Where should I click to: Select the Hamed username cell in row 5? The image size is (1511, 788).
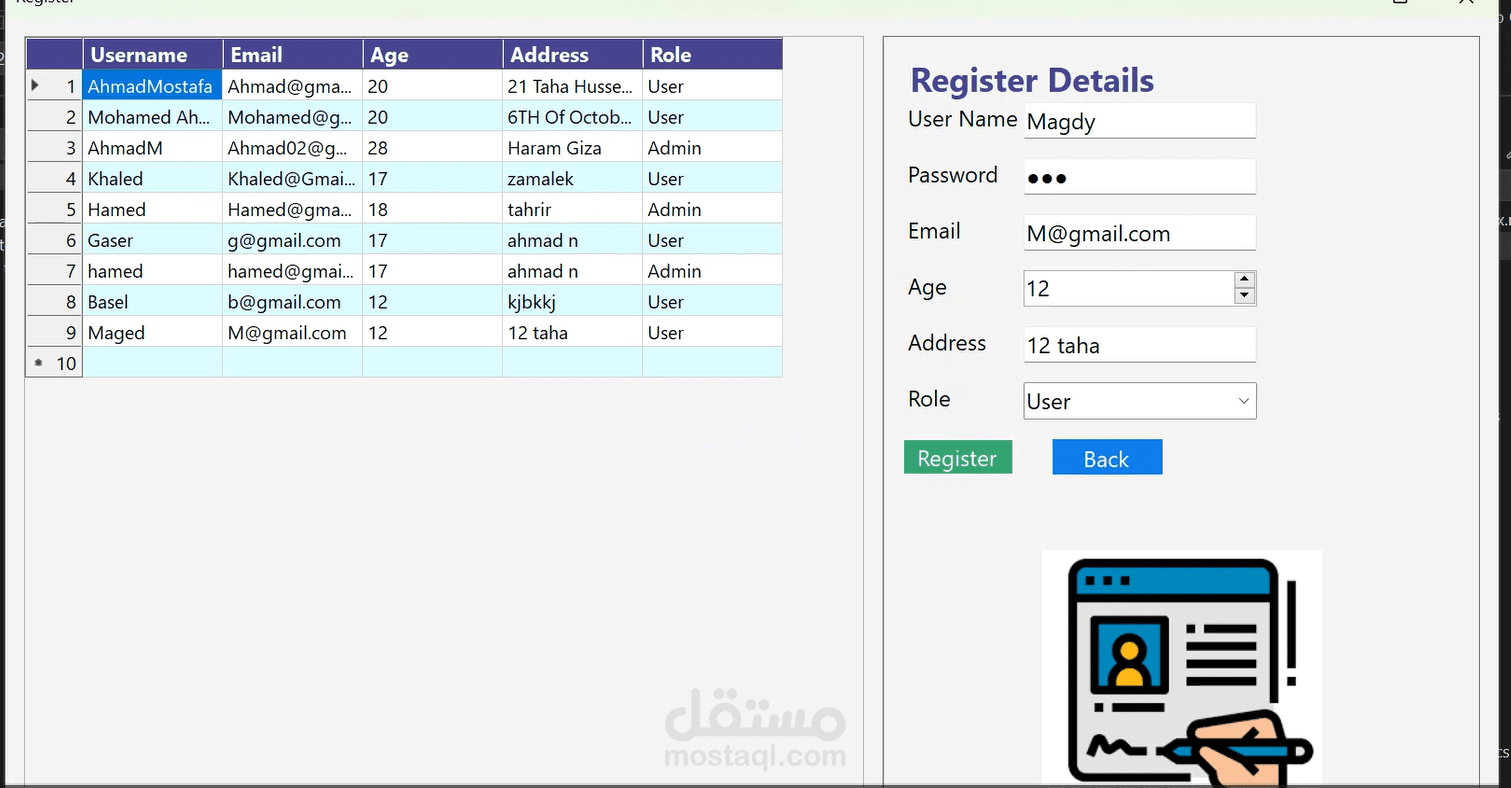coord(153,210)
